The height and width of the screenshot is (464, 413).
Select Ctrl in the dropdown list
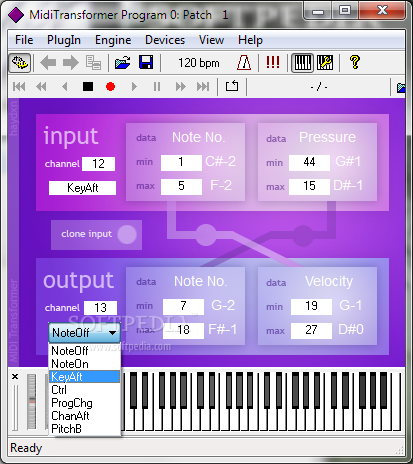pyautogui.click(x=85, y=390)
